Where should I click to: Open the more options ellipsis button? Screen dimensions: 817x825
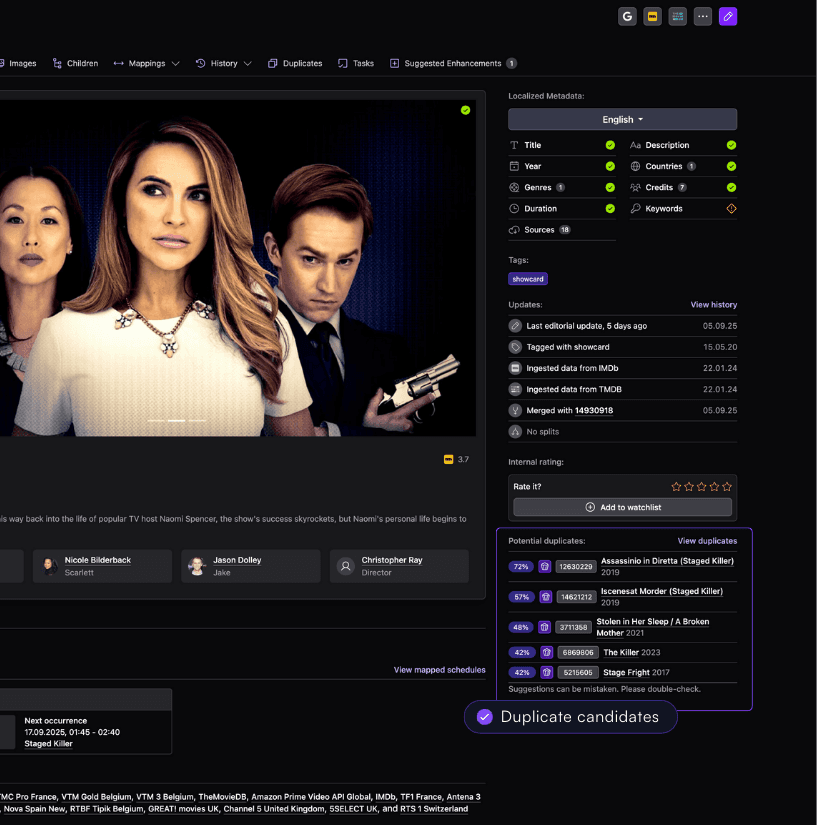click(703, 17)
